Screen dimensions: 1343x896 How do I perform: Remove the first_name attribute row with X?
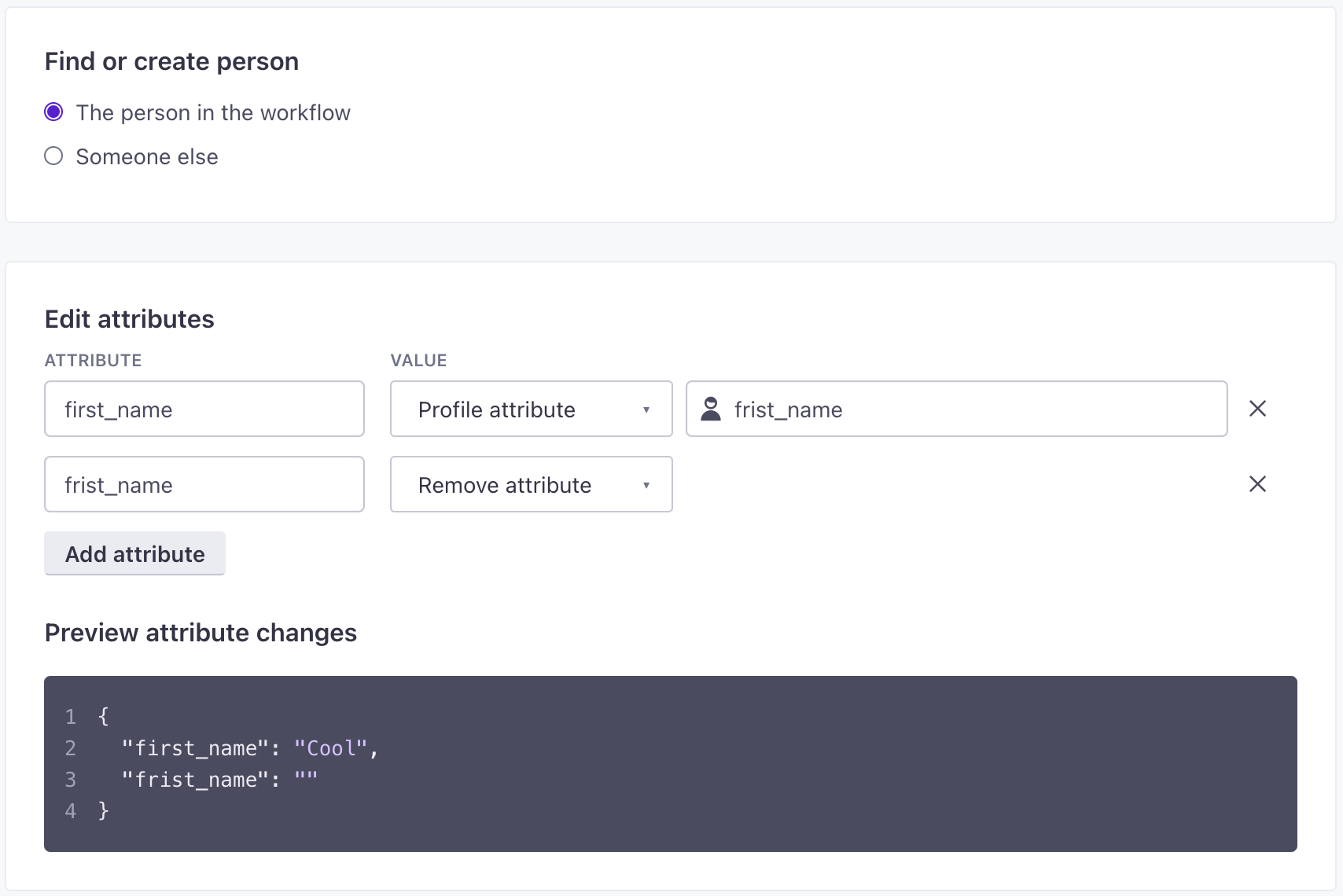(x=1257, y=409)
